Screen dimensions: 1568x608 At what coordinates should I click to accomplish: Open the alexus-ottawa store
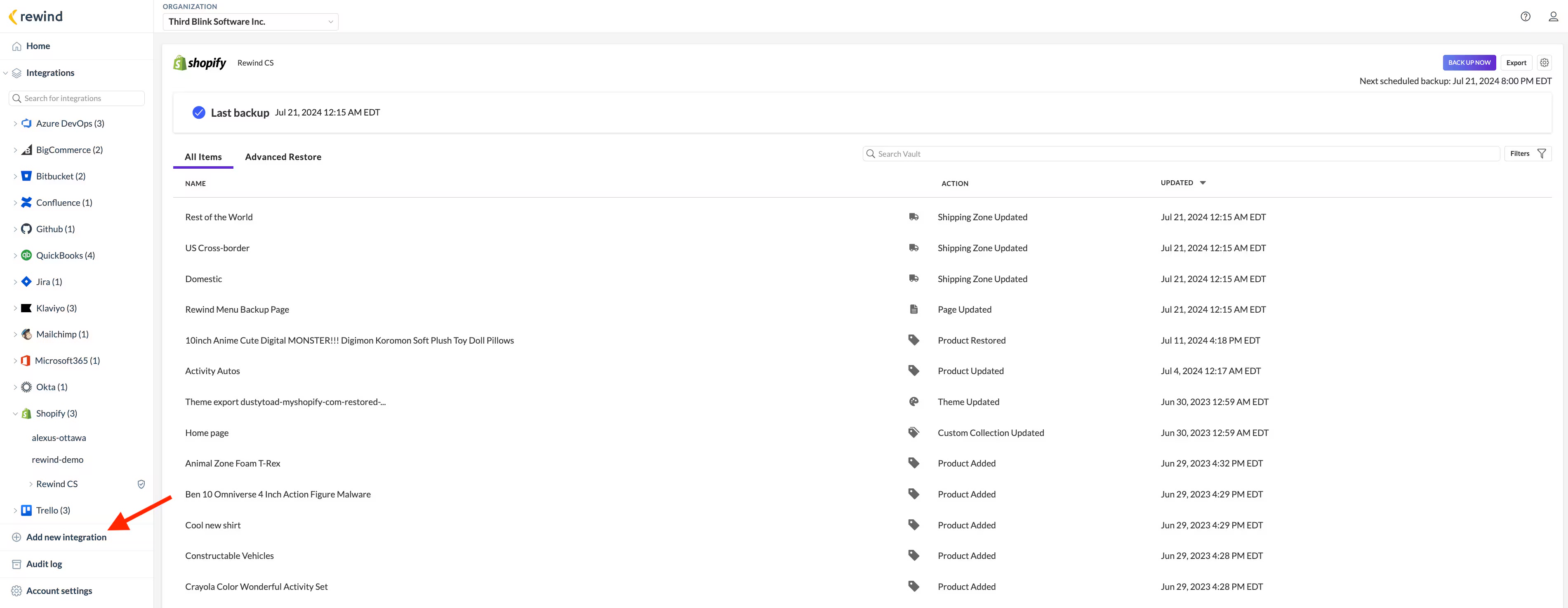click(x=59, y=438)
